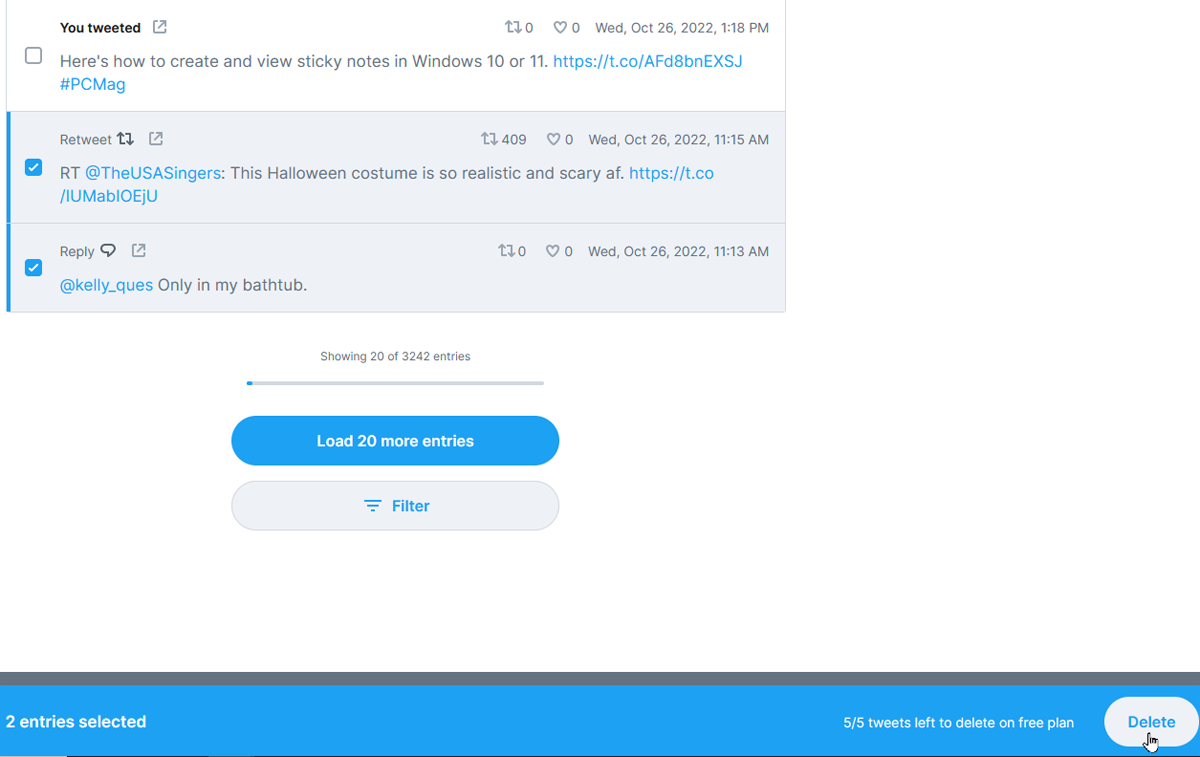Click the reply speech bubble icon
The image size is (1200, 757).
click(107, 250)
